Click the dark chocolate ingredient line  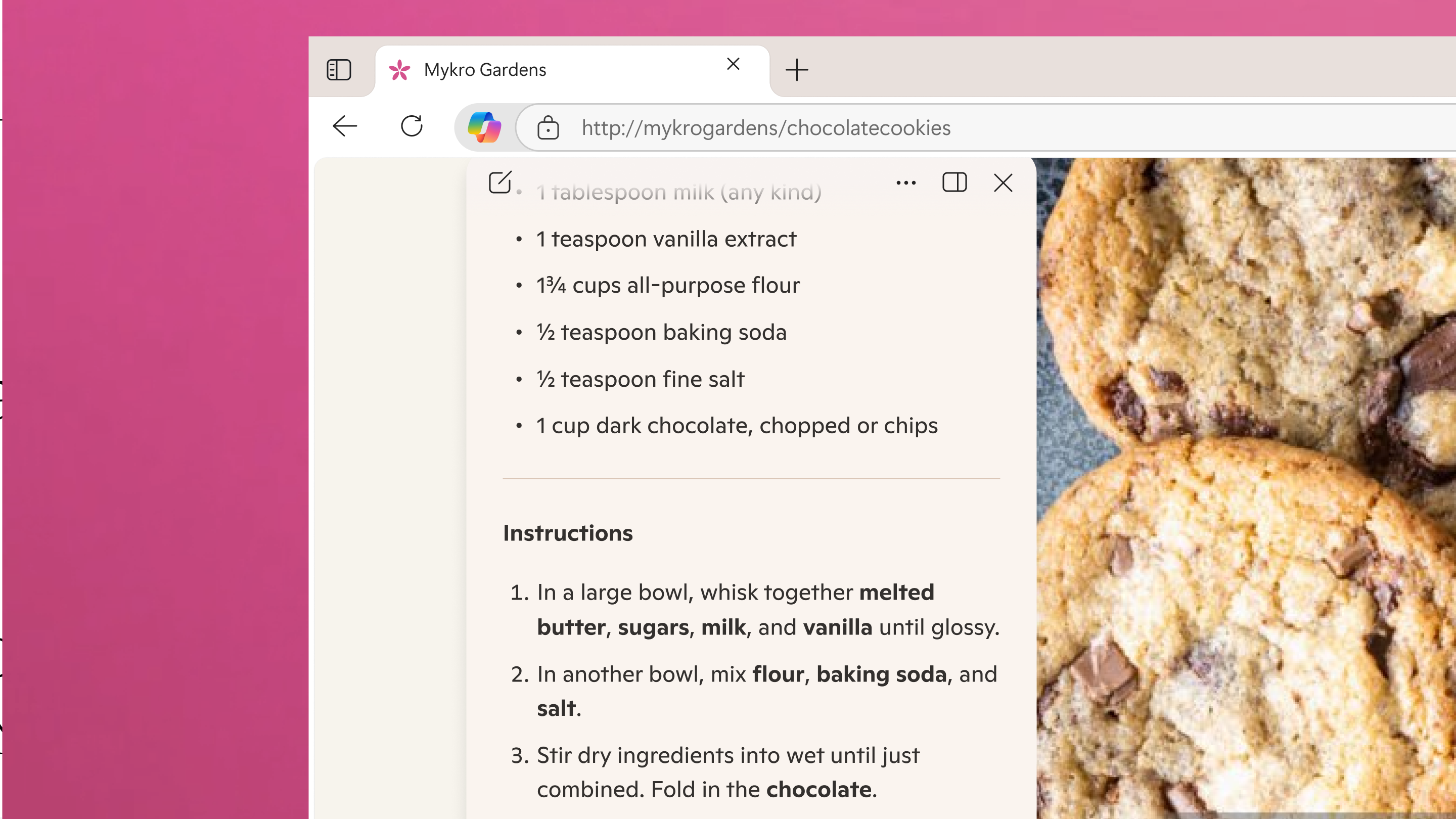coord(737,426)
